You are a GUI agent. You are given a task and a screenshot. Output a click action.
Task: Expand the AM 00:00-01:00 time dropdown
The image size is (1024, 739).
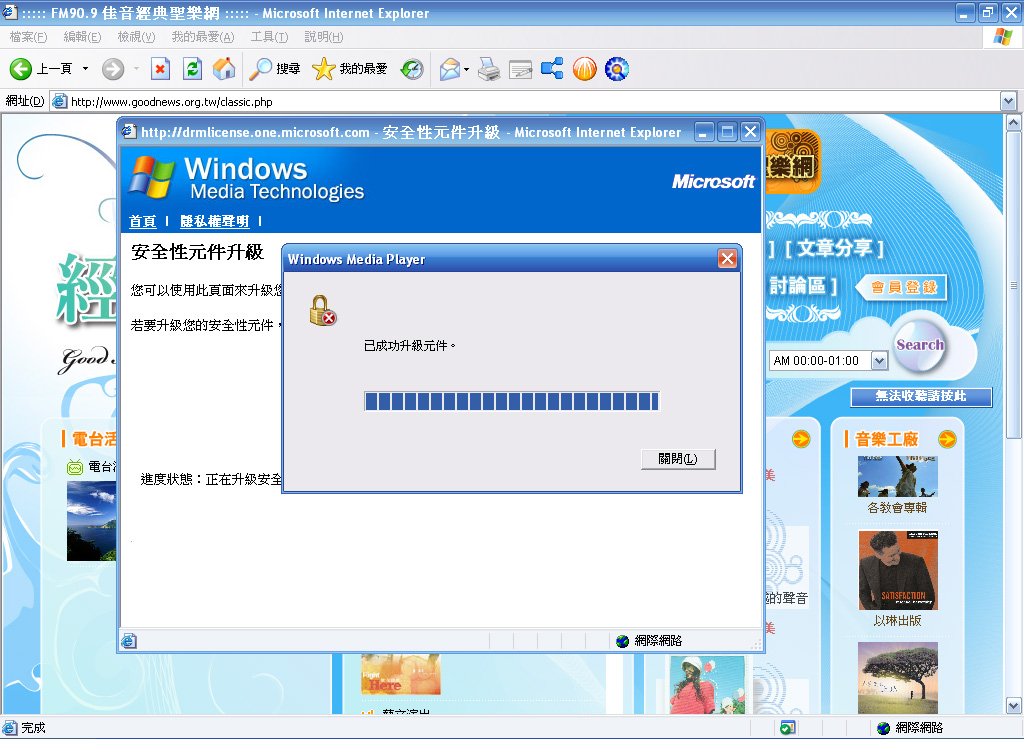[880, 360]
